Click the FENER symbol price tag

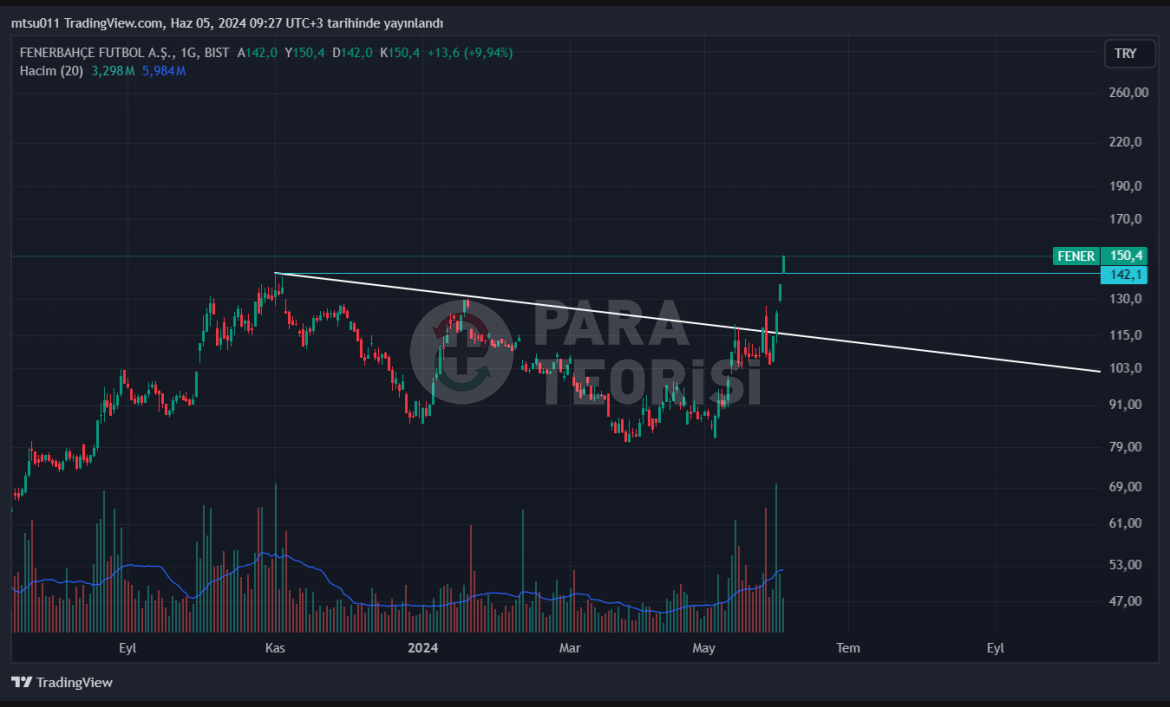[1076, 256]
